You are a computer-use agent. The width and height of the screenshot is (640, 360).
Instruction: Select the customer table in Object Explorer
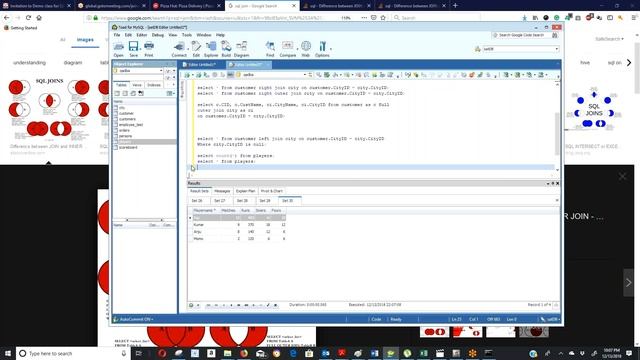(126, 113)
